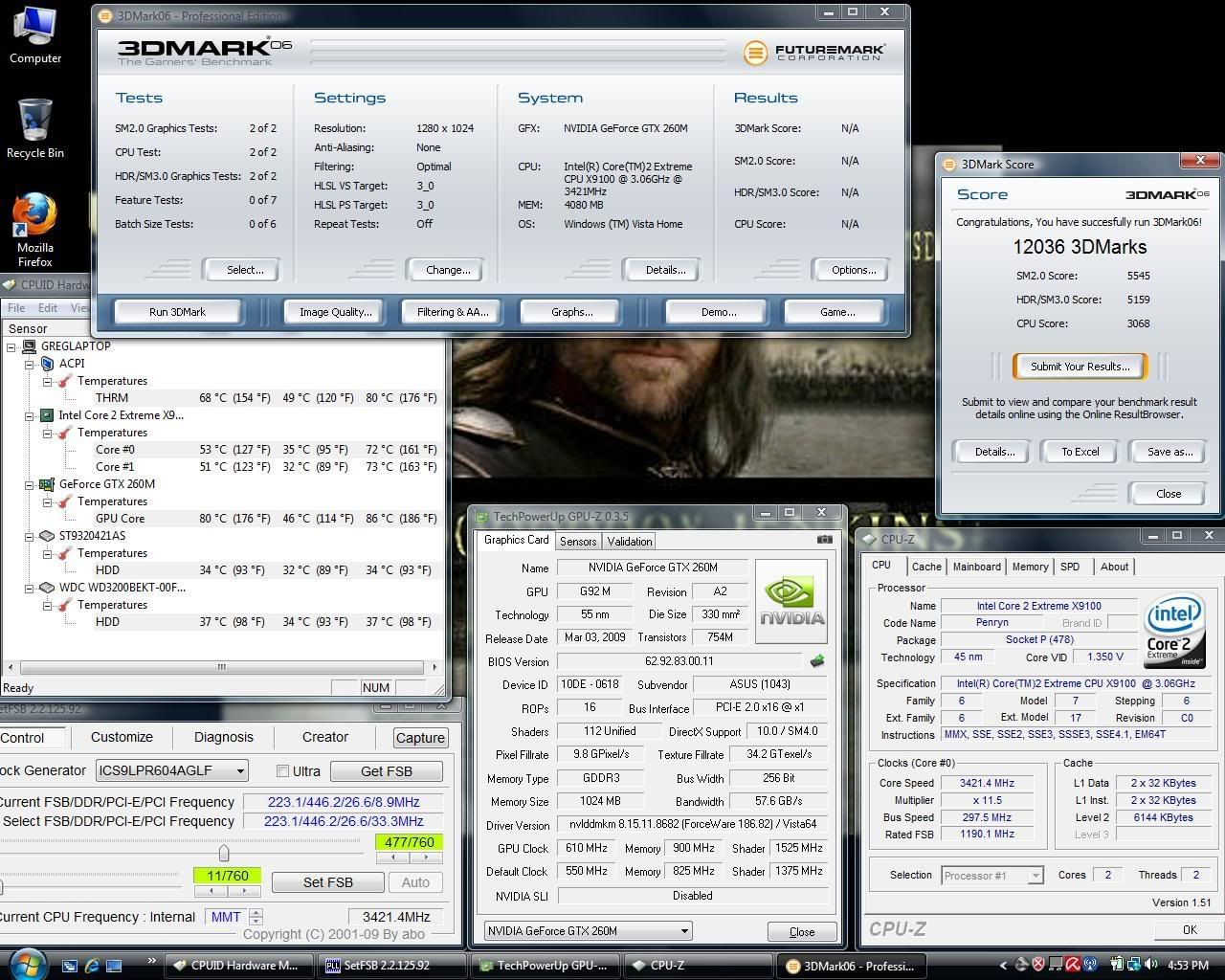Image resolution: width=1225 pixels, height=980 pixels.
Task: Click the GPU-Z title bar icon
Action: (483, 517)
